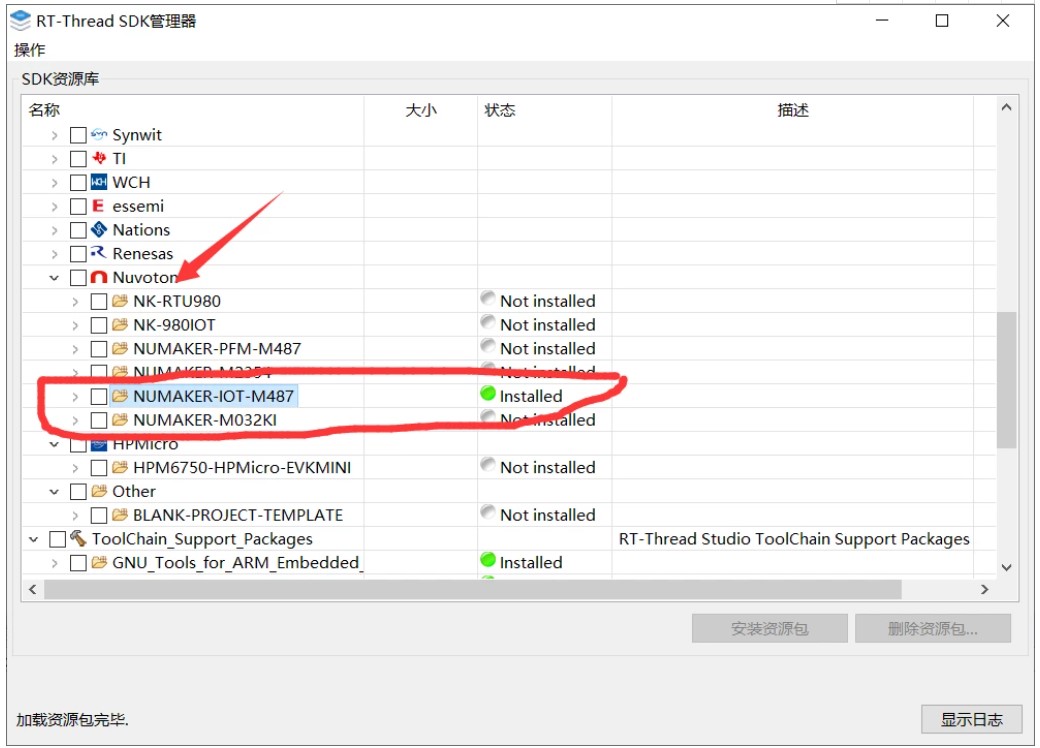The height and width of the screenshot is (748, 1040).
Task: Click the gray status dot for HPM6750-HPMicro-EVKMINI
Action: point(488,465)
